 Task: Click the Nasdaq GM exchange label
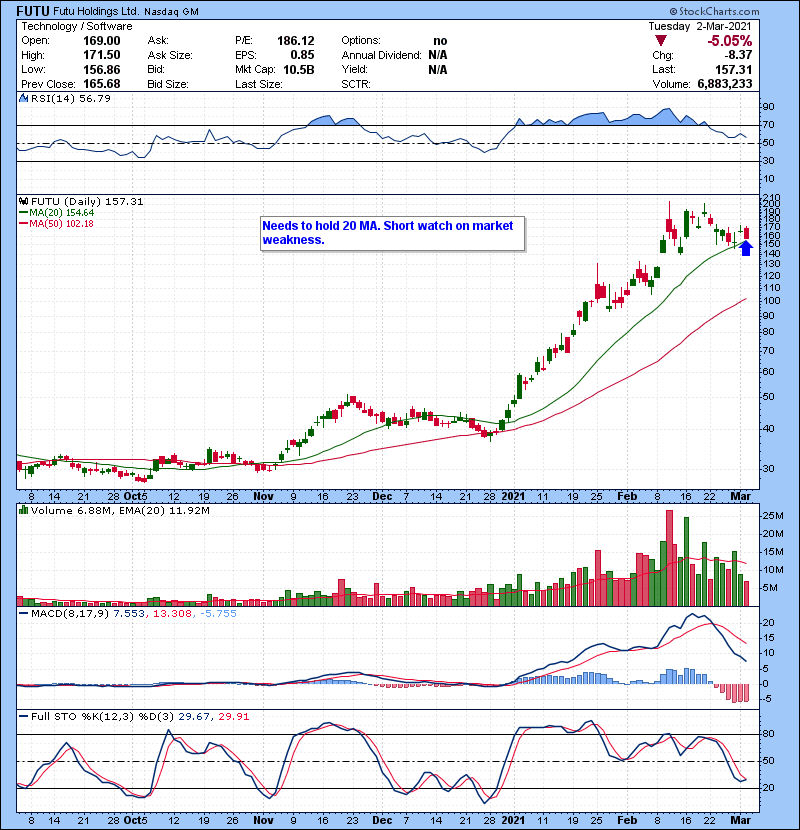tap(172, 12)
